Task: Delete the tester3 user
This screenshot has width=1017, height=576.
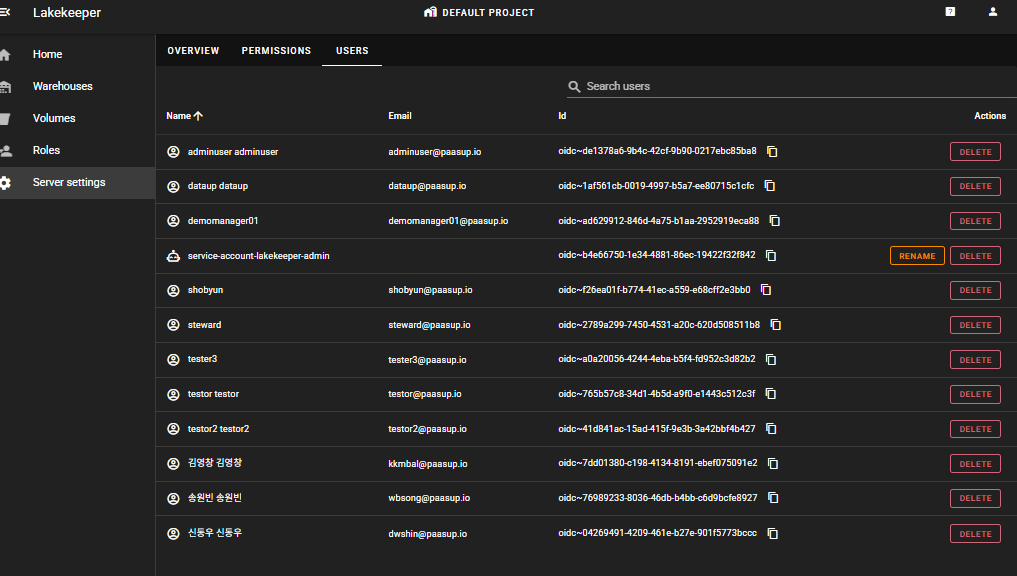Action: 975,360
